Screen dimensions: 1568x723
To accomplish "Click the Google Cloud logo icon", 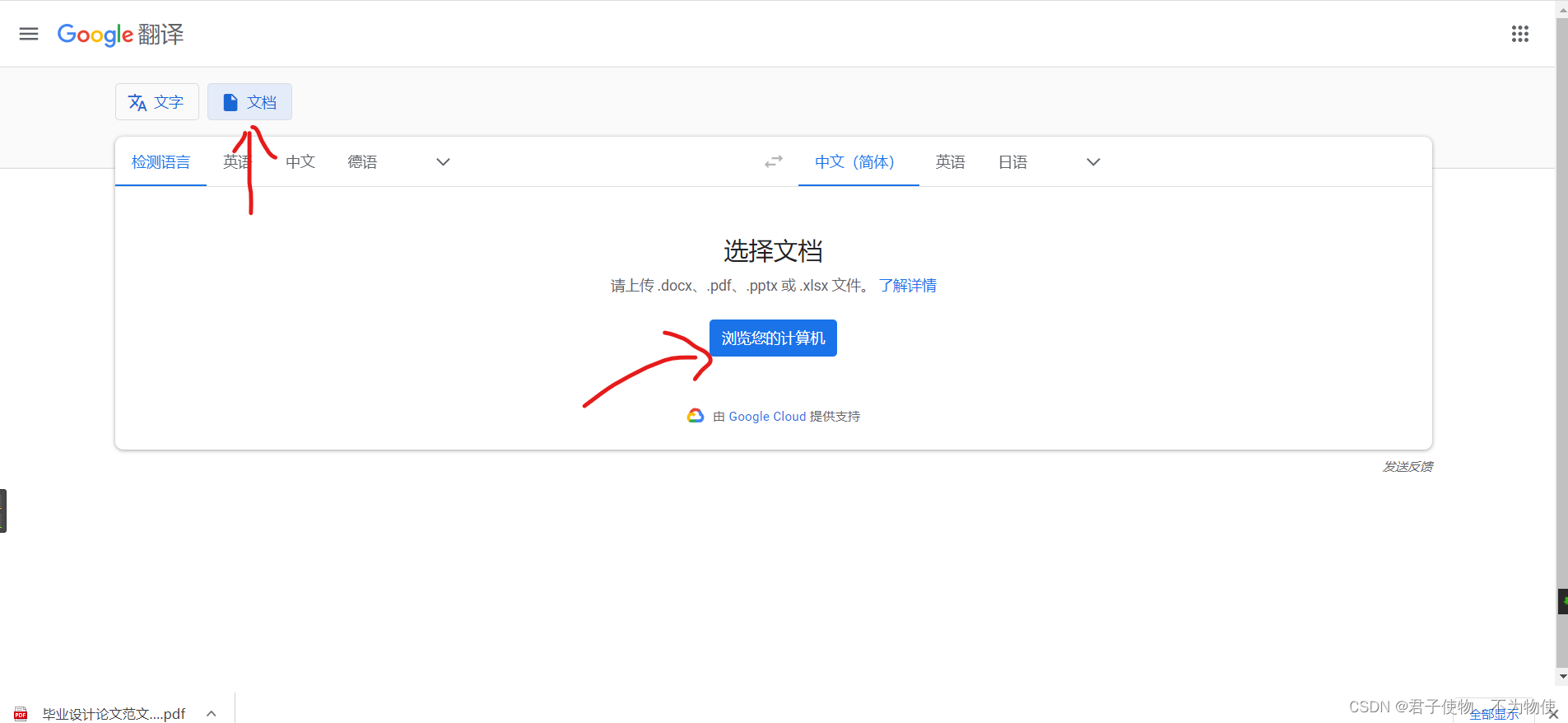I will [x=696, y=416].
